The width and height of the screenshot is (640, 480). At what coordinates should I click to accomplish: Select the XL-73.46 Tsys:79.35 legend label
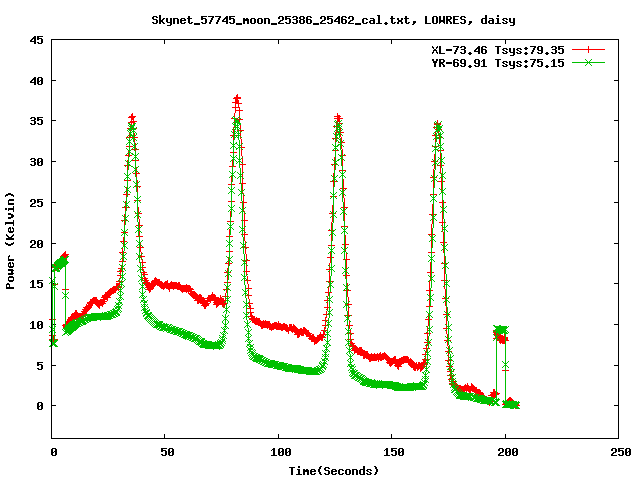pos(498,50)
